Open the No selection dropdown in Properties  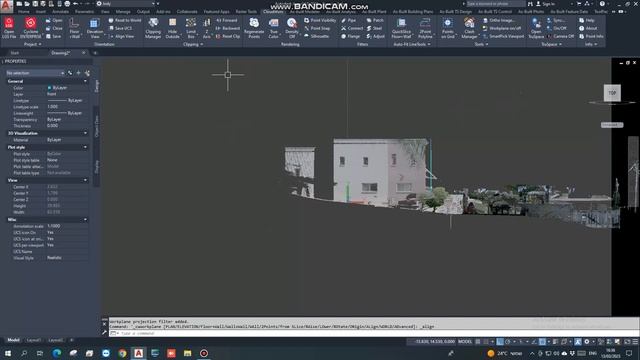point(35,73)
